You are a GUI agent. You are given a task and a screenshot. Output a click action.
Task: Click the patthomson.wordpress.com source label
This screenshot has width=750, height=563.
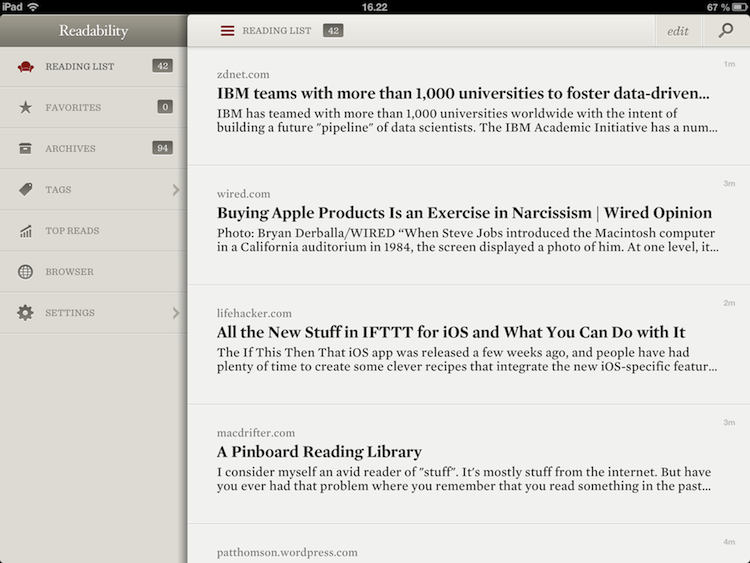[287, 552]
